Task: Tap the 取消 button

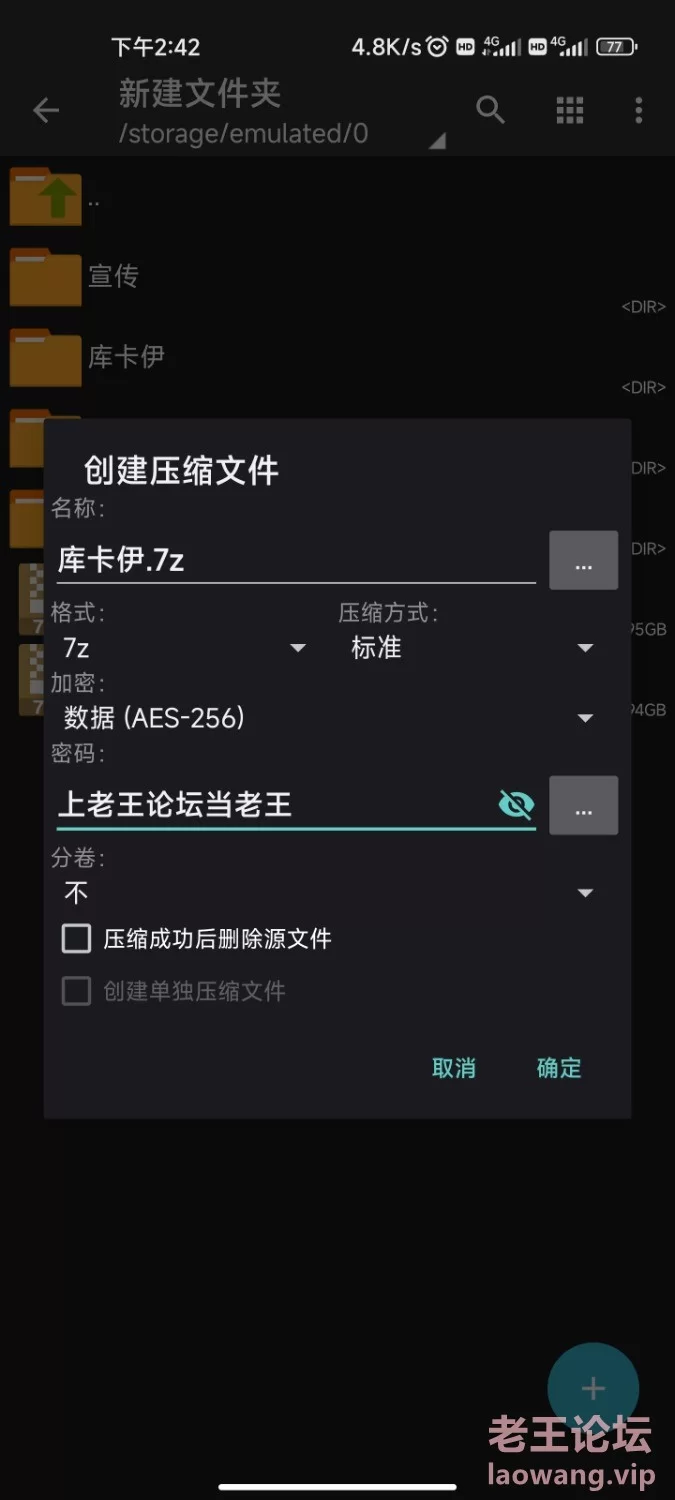Action: point(453,1068)
